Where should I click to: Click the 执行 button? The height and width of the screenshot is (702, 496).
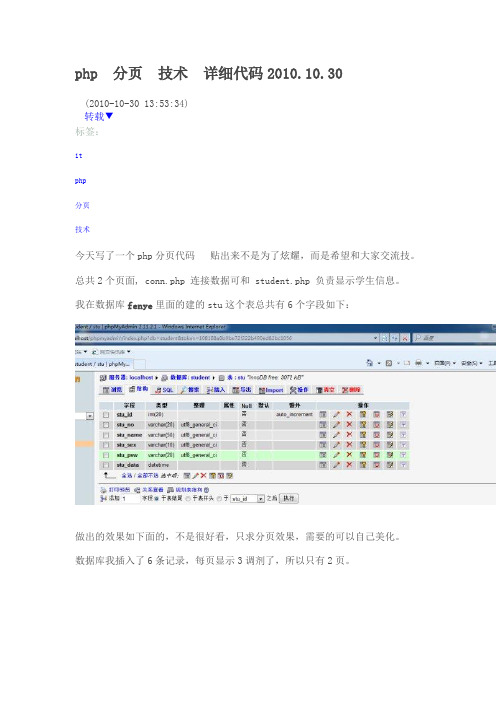[x=289, y=498]
